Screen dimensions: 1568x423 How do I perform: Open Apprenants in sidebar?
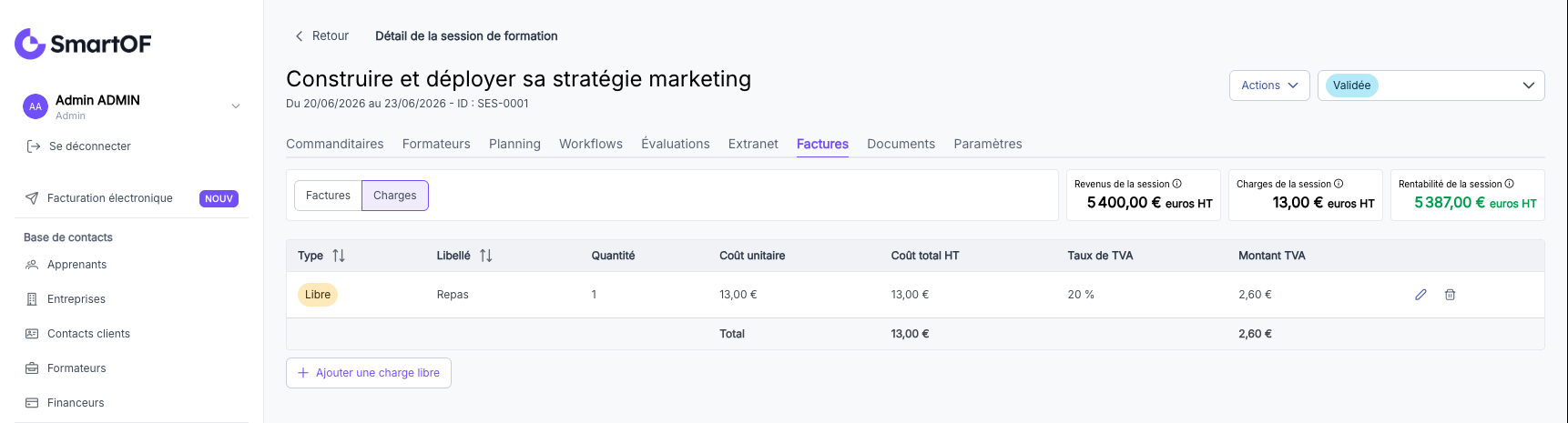pyautogui.click(x=77, y=265)
